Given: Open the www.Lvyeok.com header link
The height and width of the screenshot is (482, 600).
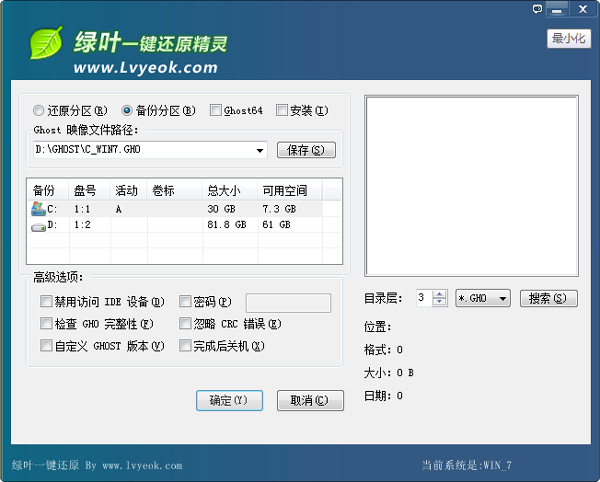Looking at the screenshot, I should [145, 68].
